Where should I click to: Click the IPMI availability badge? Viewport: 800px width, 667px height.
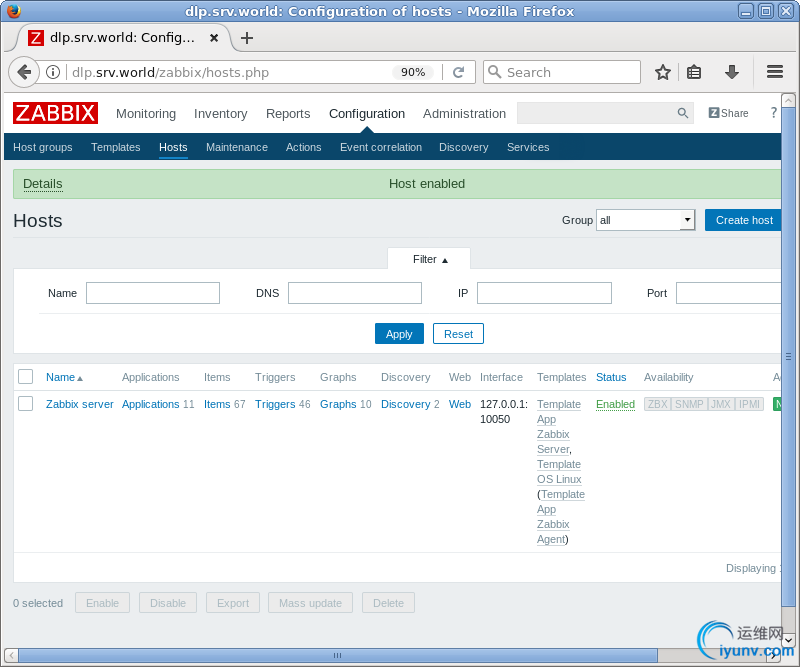(x=749, y=404)
